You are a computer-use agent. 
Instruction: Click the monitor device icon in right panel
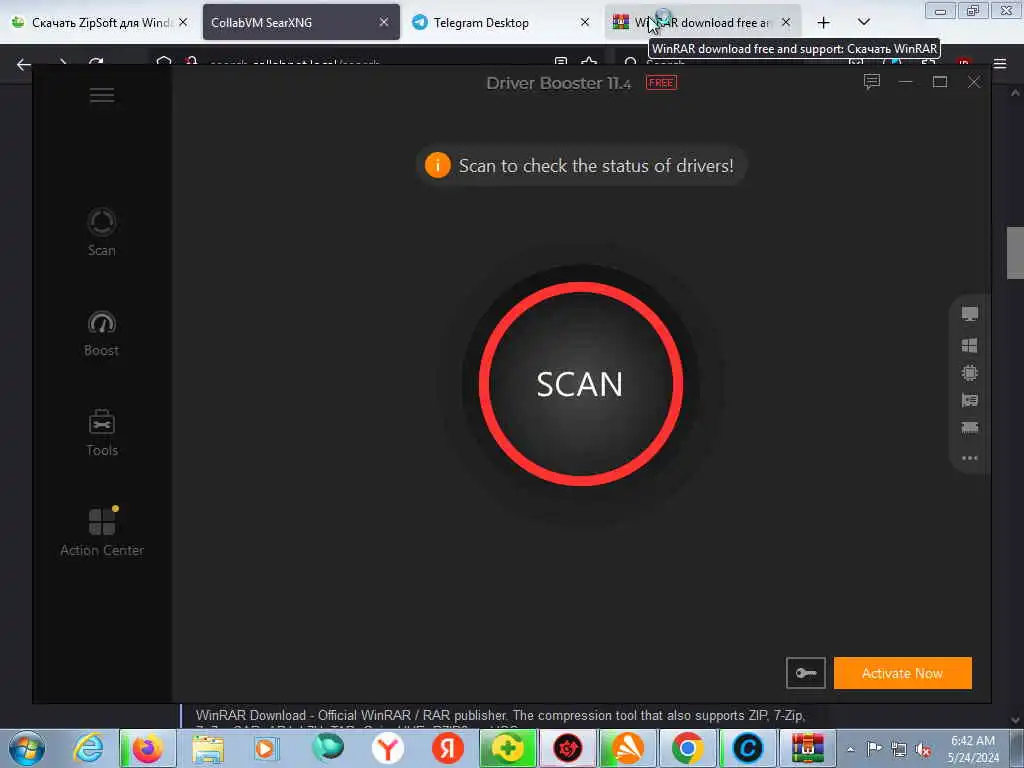[x=970, y=314]
